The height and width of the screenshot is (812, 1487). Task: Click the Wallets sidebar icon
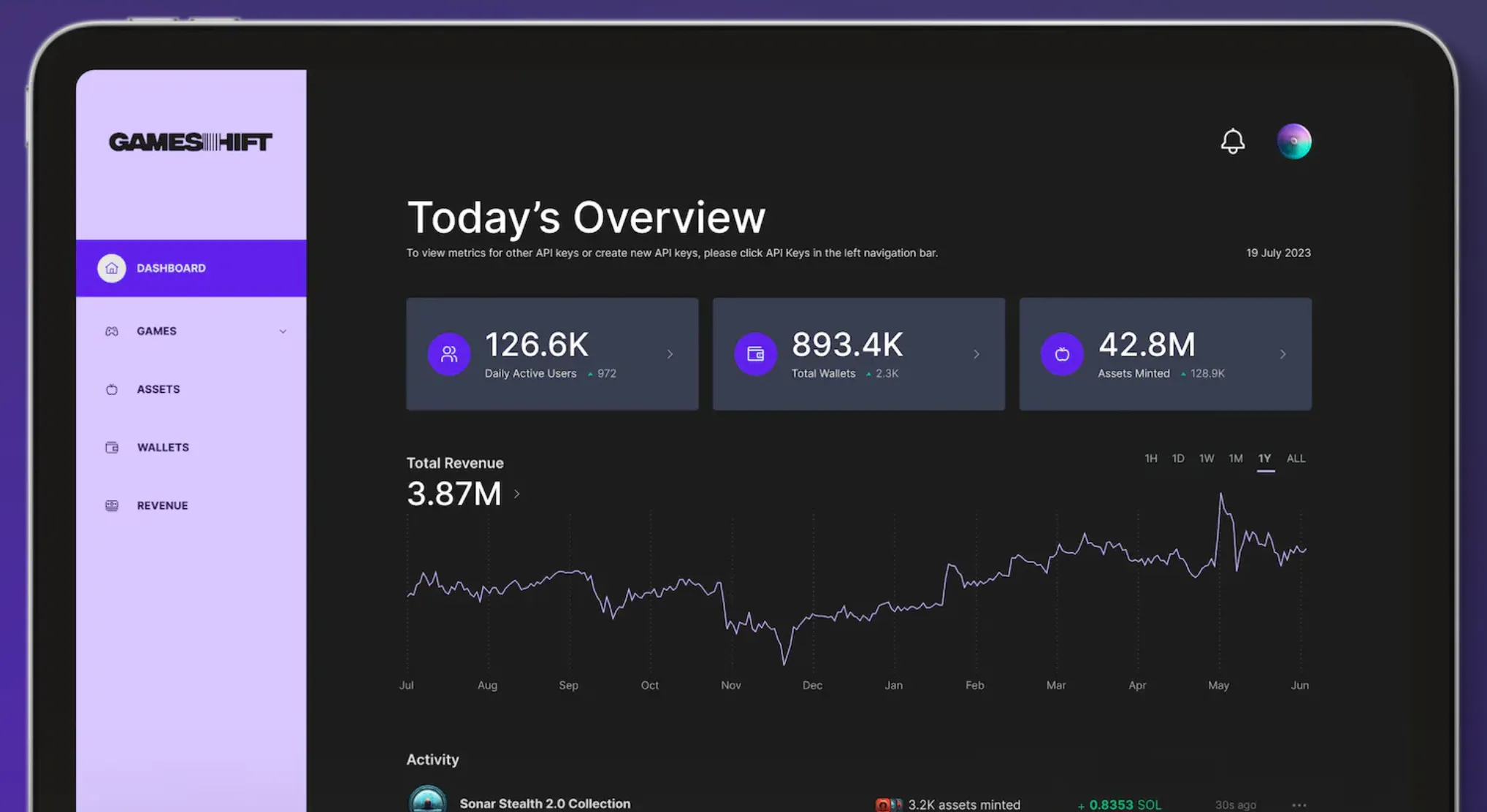(x=112, y=448)
